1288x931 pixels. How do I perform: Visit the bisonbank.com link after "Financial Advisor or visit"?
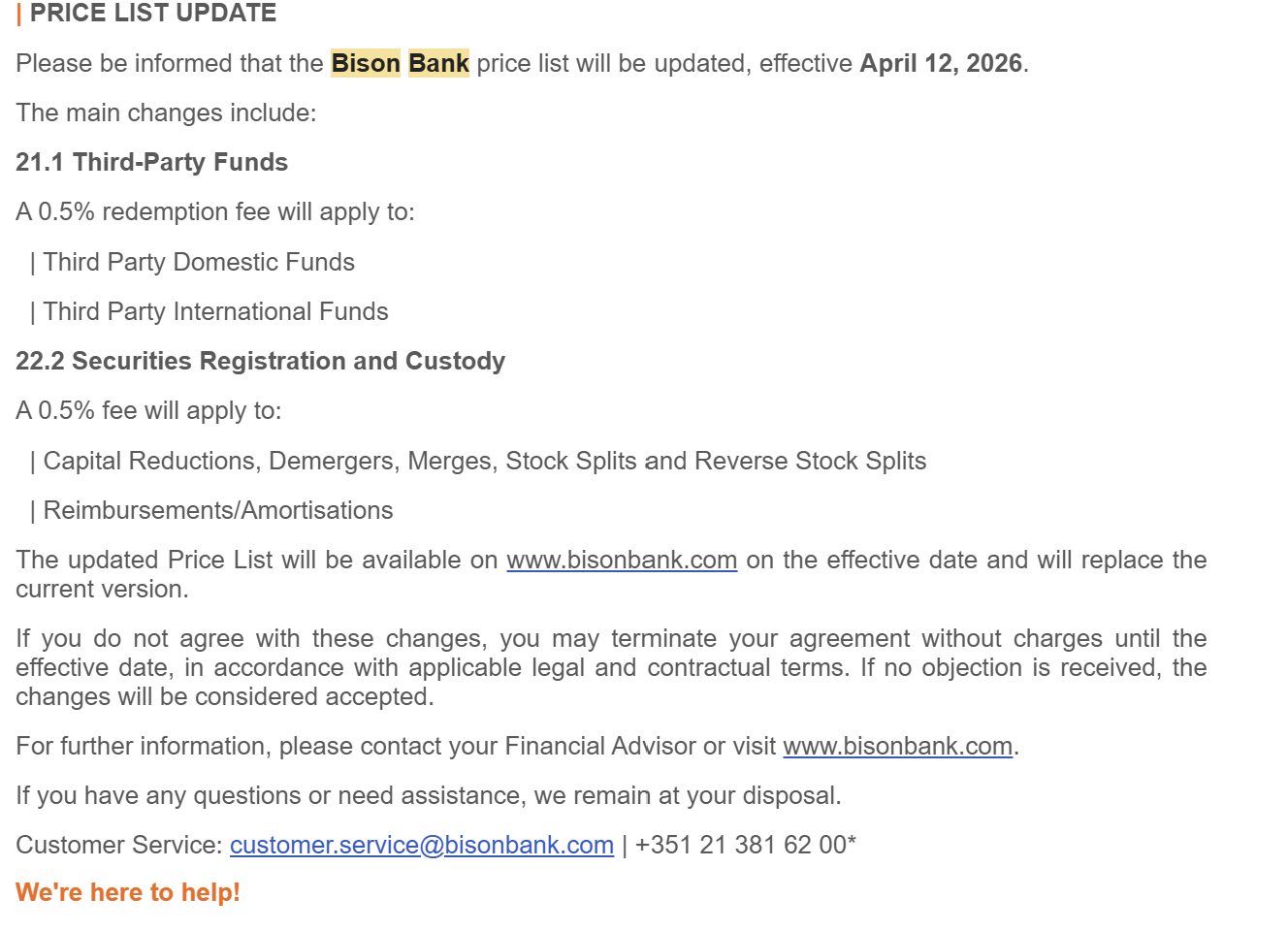pos(897,747)
